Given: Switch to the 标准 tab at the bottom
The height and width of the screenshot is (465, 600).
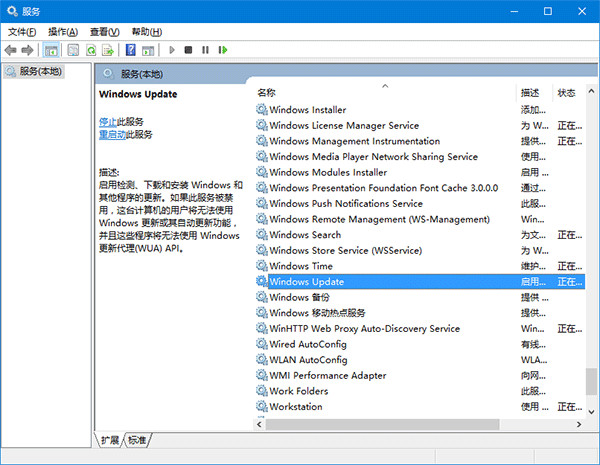Looking at the screenshot, I should (137, 440).
